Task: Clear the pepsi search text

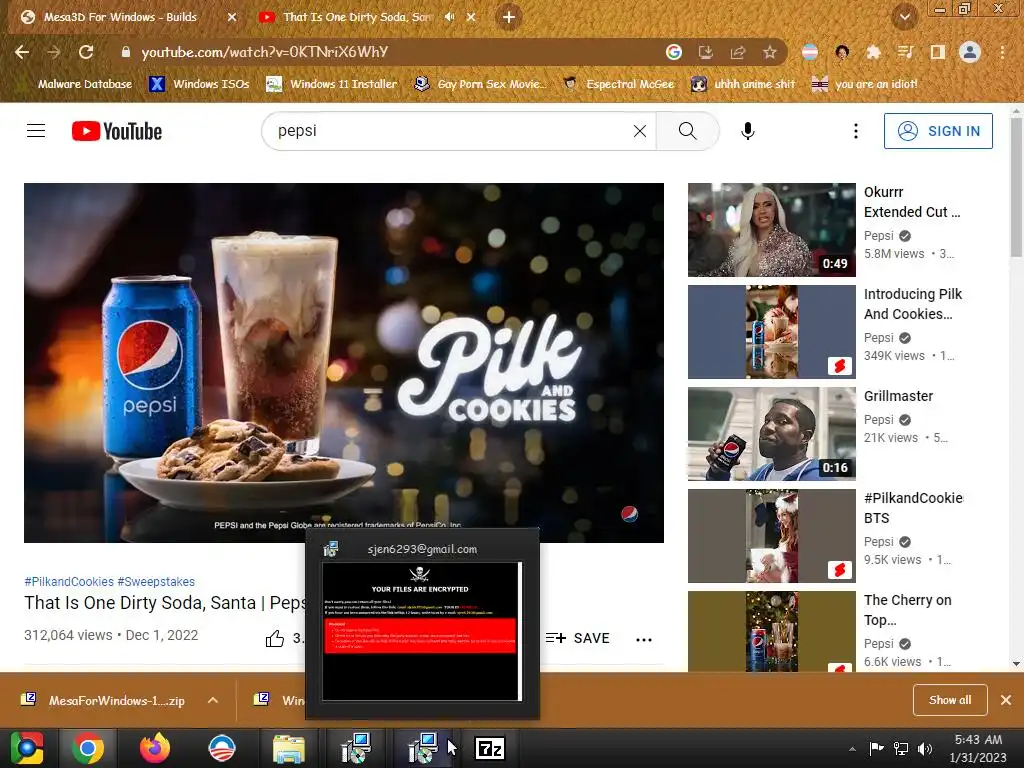Action: [640, 131]
